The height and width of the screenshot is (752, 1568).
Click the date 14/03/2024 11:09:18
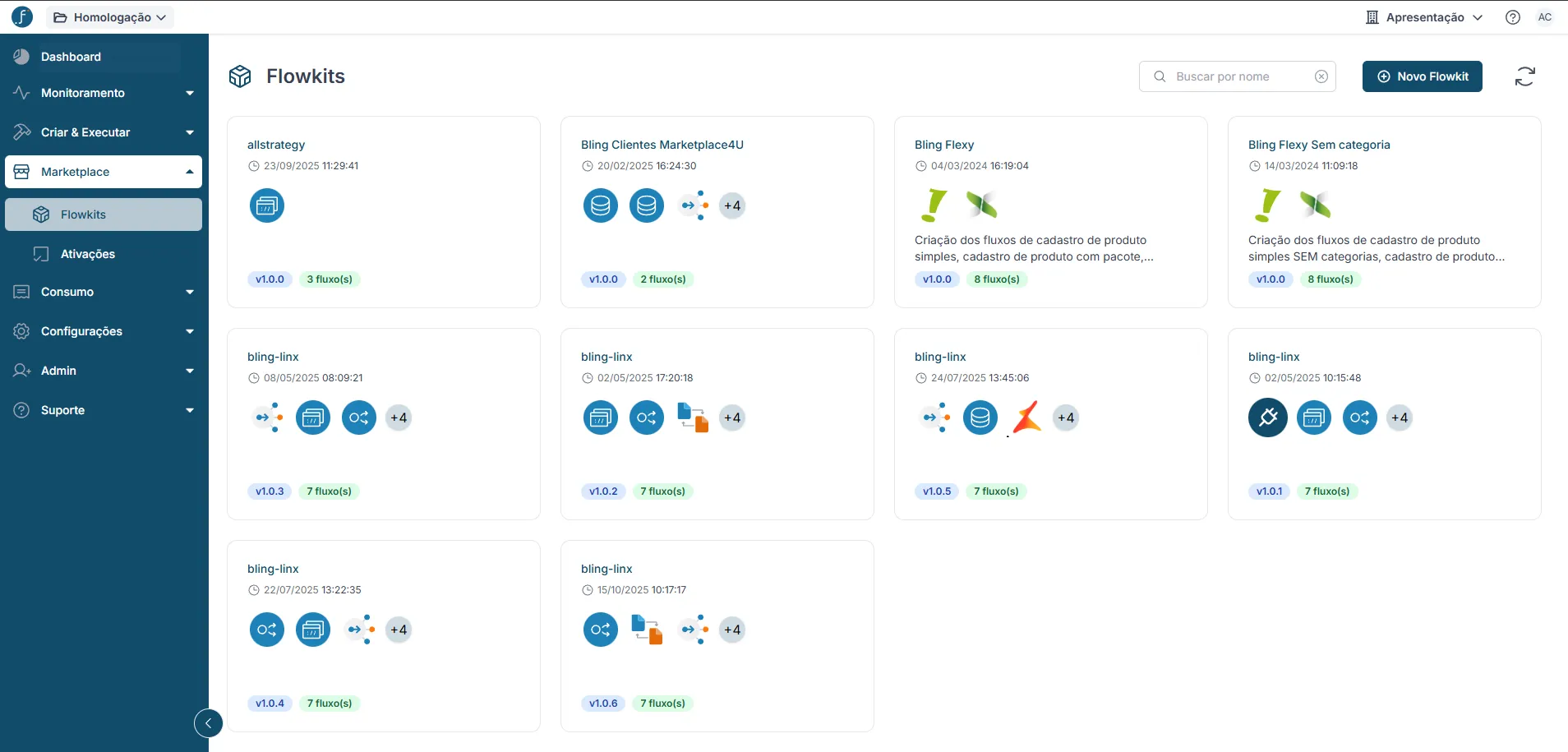point(1311,166)
